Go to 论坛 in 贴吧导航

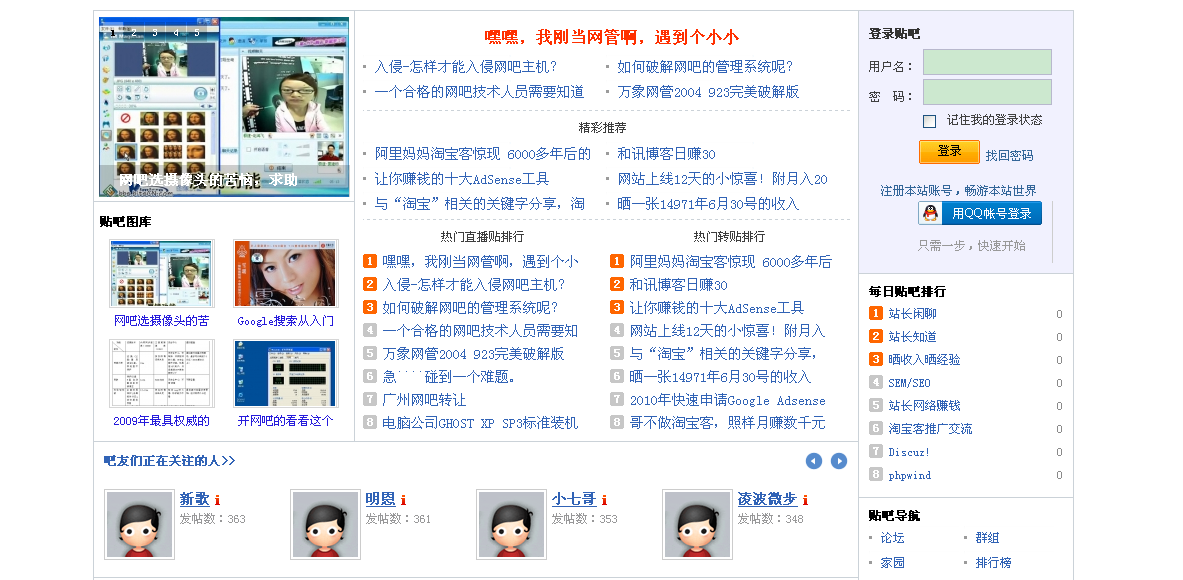point(892,538)
